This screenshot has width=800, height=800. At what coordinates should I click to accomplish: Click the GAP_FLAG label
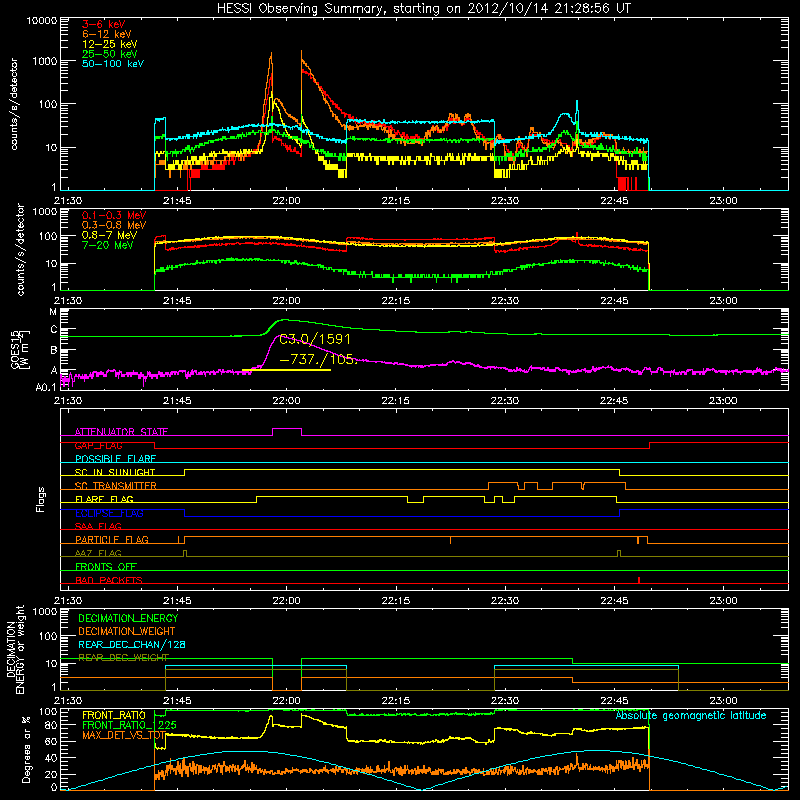coord(98,445)
